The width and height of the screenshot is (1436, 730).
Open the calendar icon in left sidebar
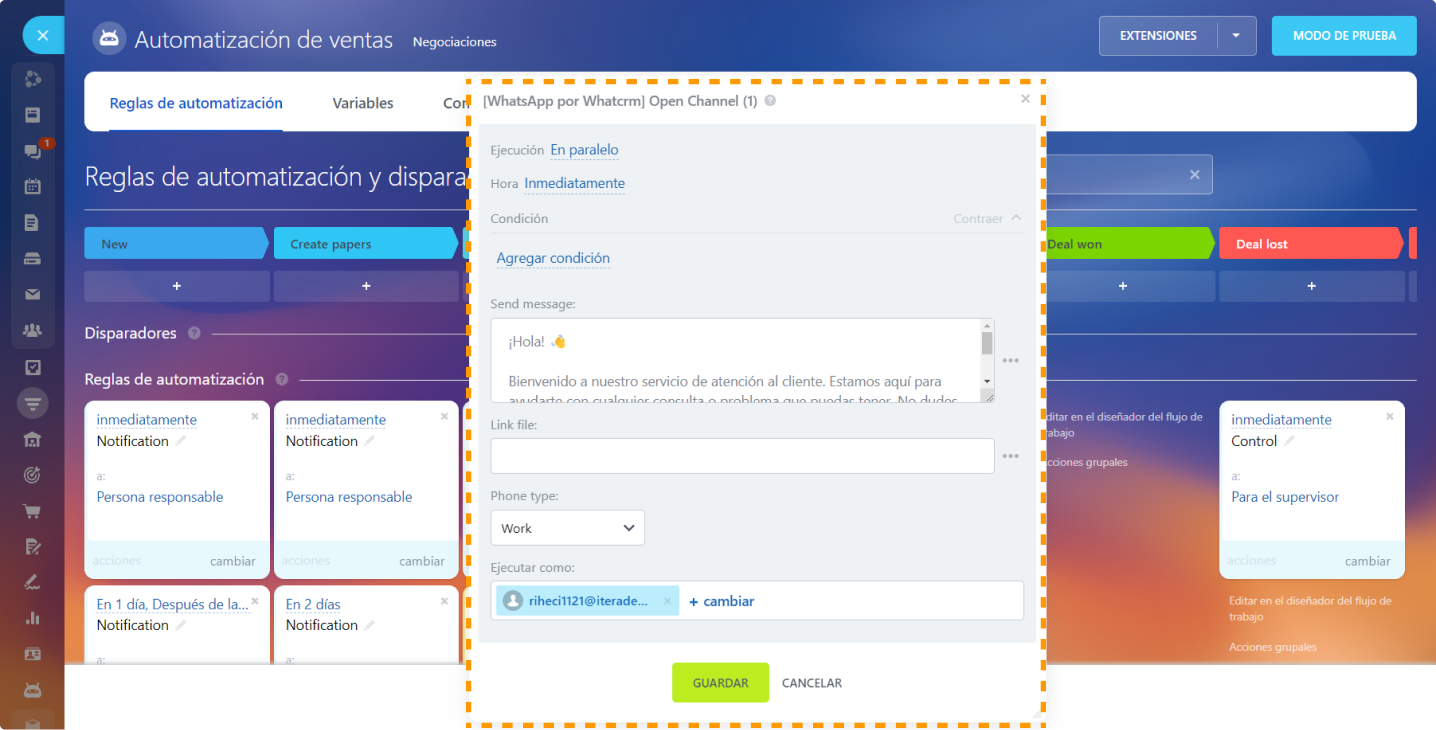[x=32, y=186]
